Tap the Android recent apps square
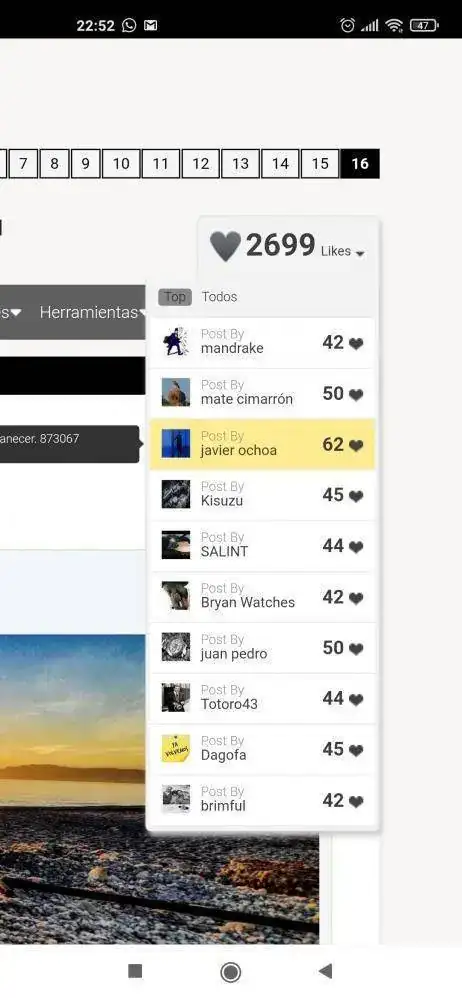Viewport: 462px width, 1000px height. (135, 971)
